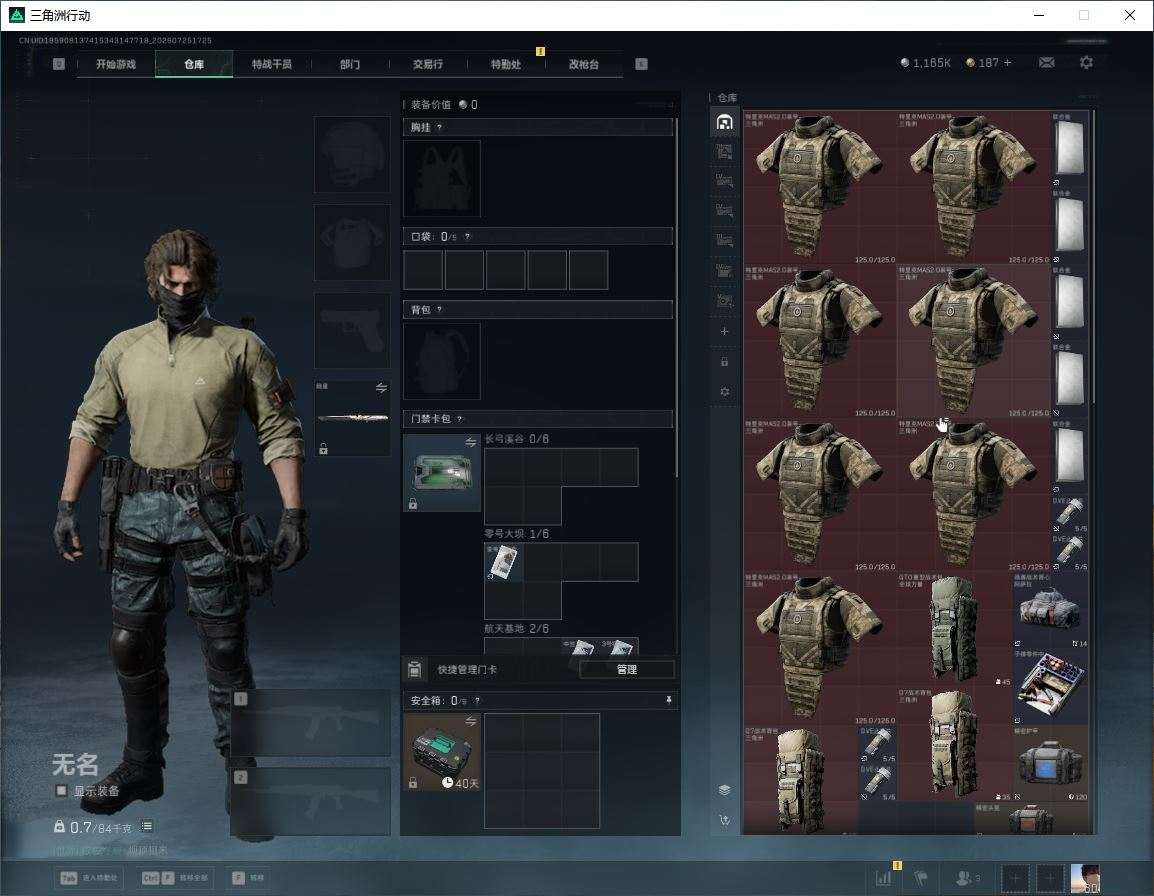
Task: Click the warehouse vertical scrollbar
Action: click(x=1093, y=258)
